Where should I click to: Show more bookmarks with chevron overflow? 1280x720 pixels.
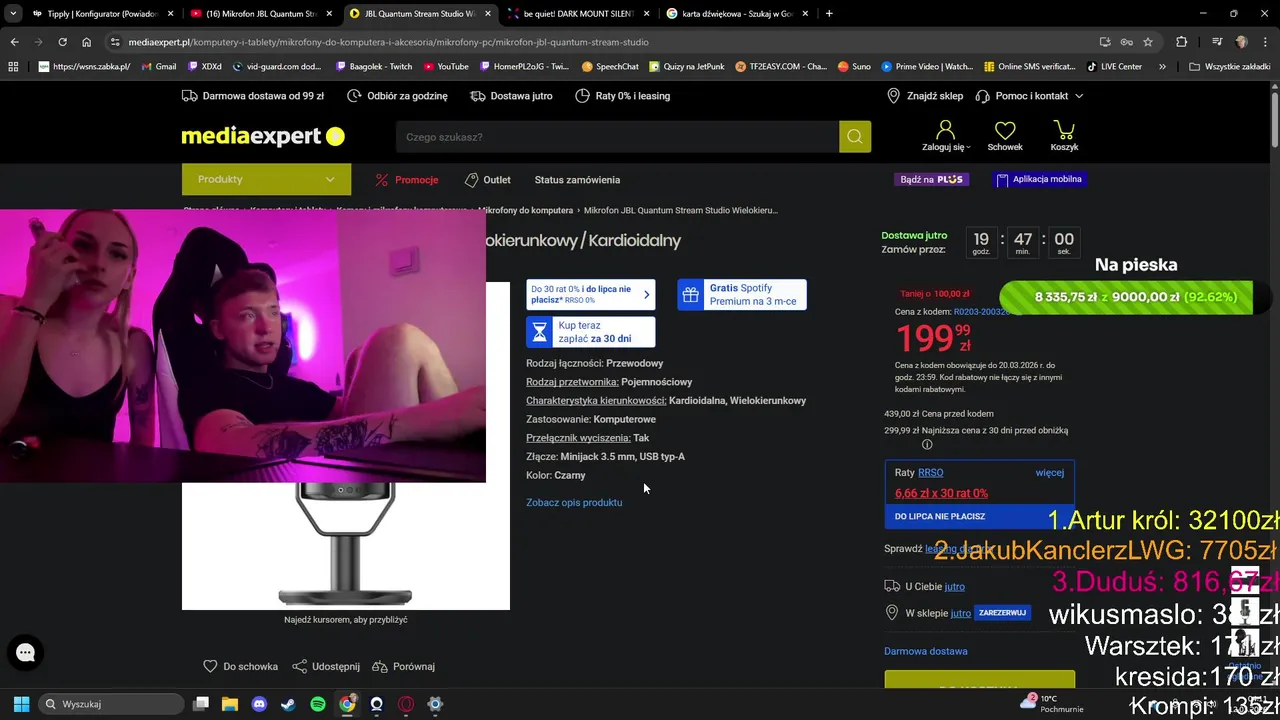(1162, 67)
